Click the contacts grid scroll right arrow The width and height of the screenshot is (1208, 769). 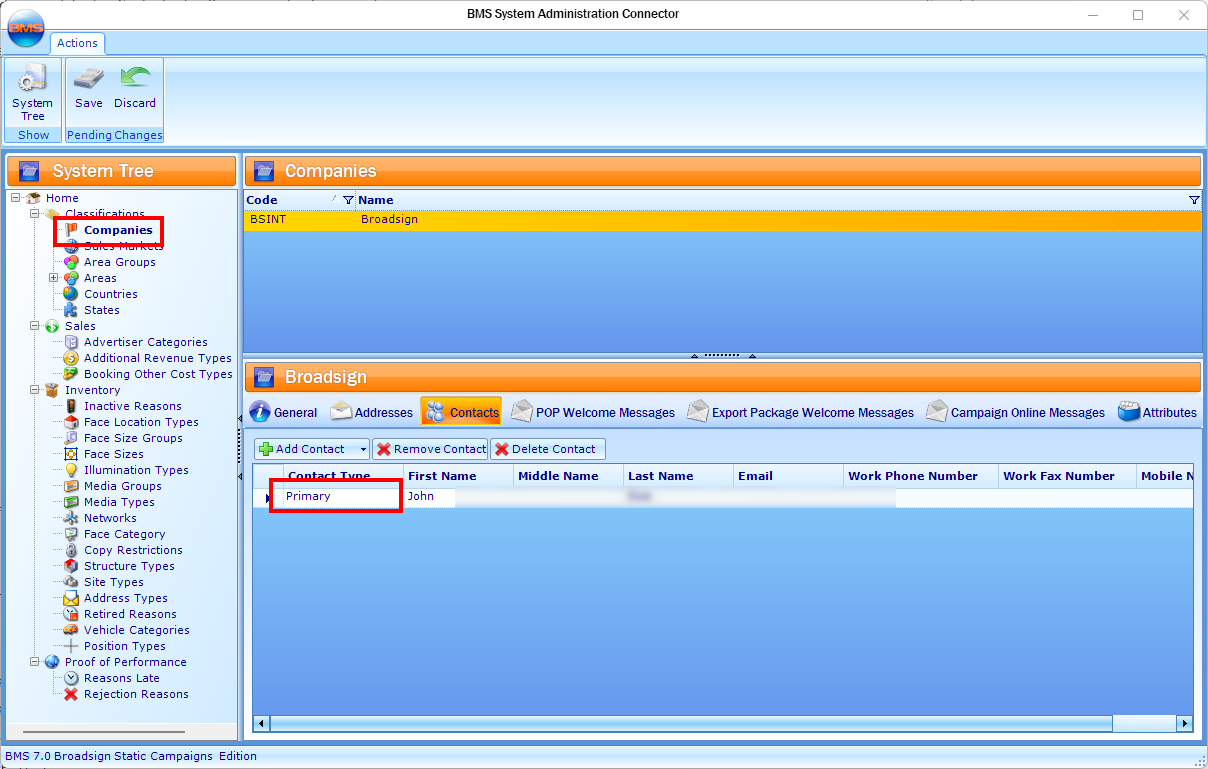1185,723
